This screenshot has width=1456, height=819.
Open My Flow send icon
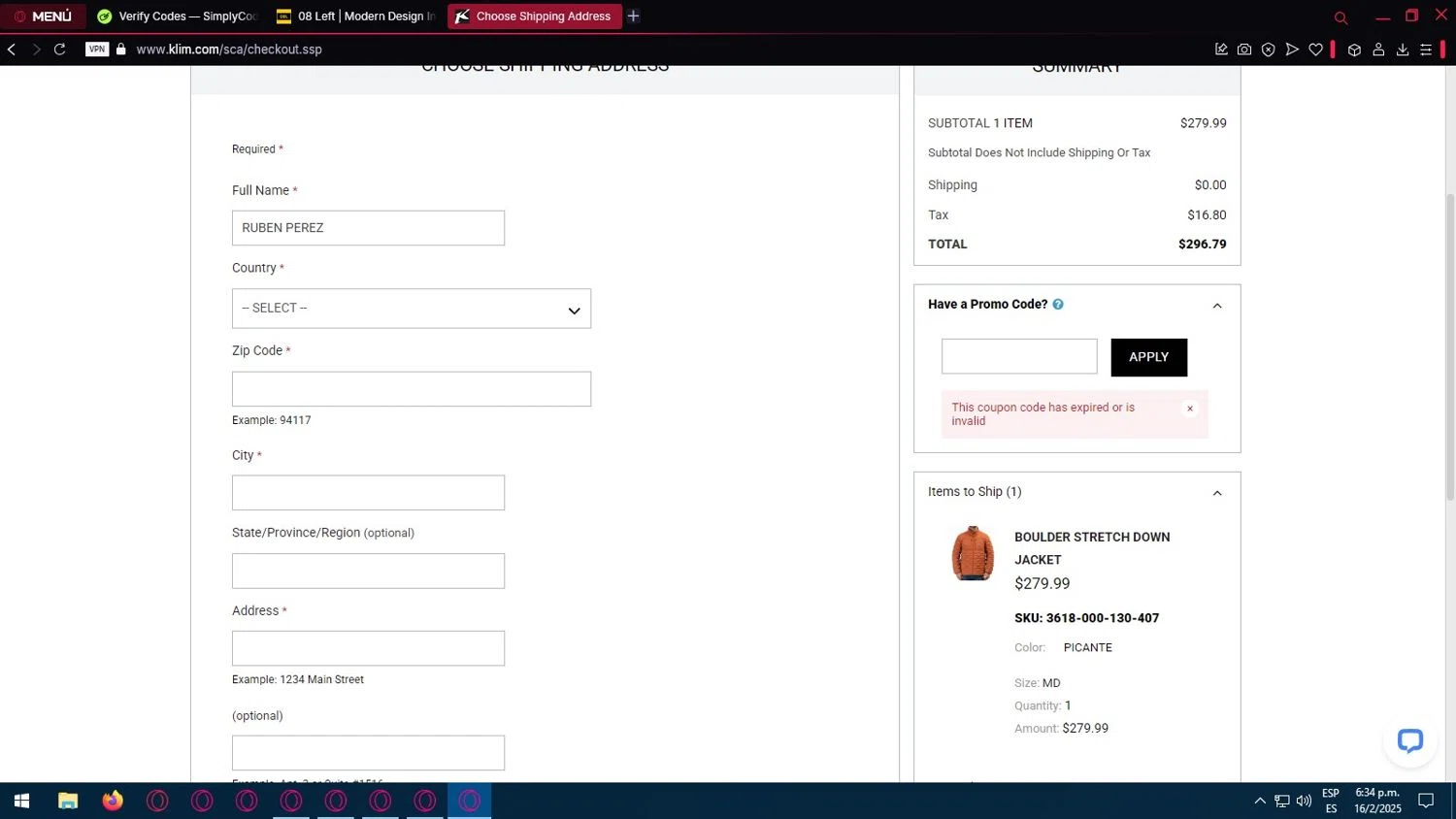point(1292,49)
